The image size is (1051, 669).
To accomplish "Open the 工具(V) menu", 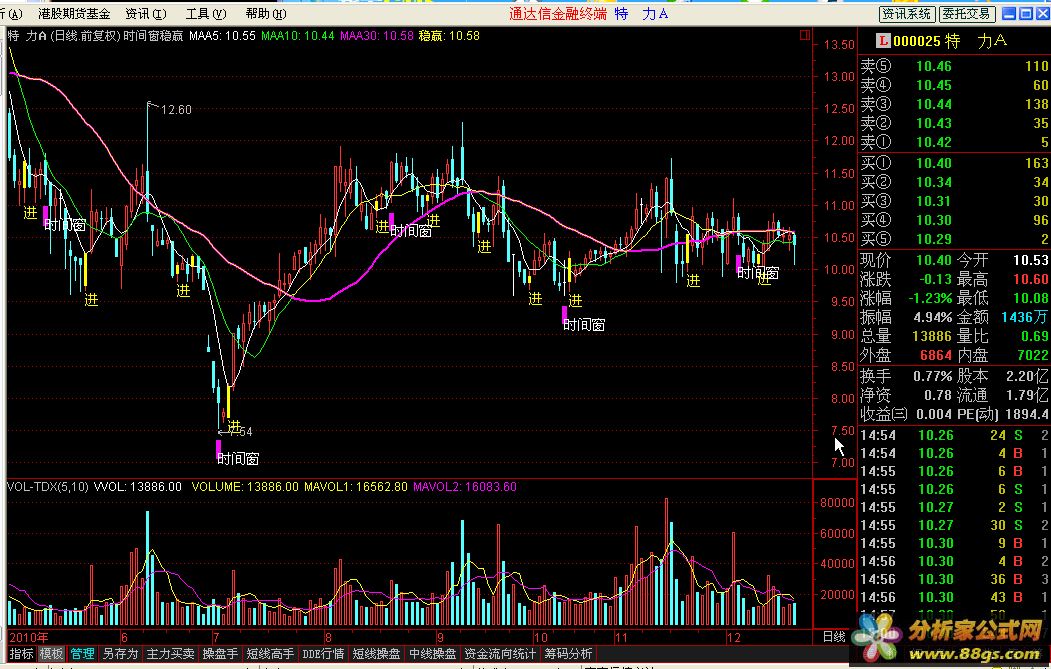I will [x=206, y=13].
